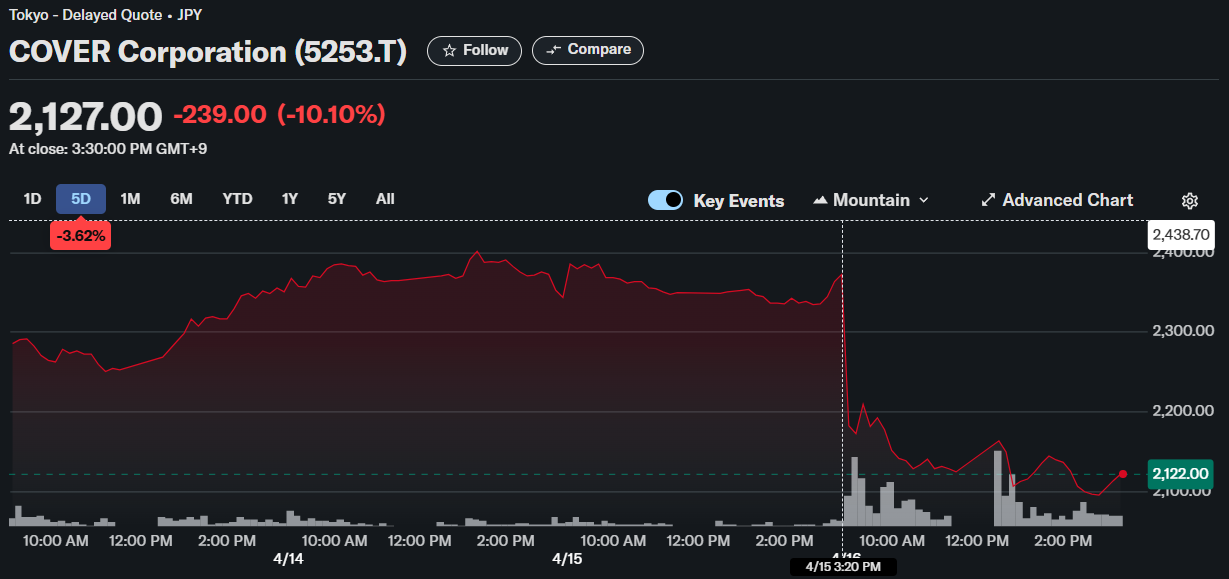Show the All time range
The width and height of the screenshot is (1229, 579).
[x=385, y=199]
